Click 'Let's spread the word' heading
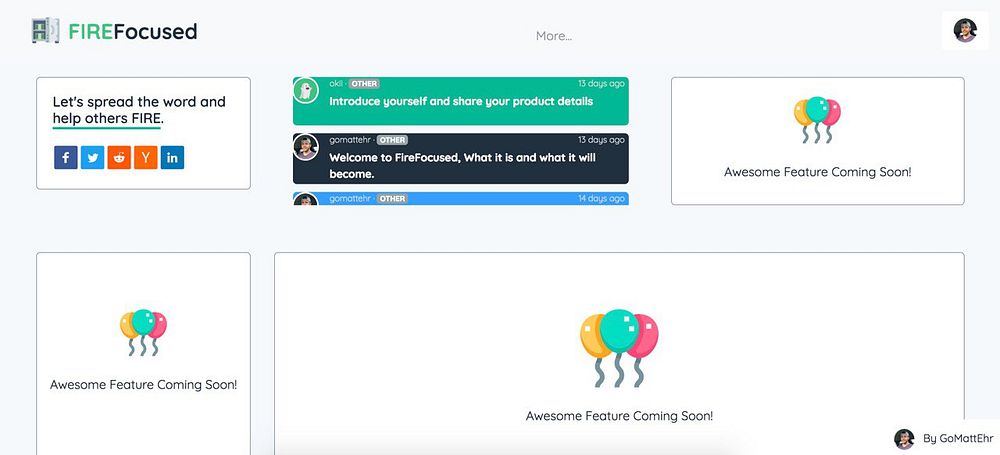1000x455 pixels. pyautogui.click(x=139, y=110)
